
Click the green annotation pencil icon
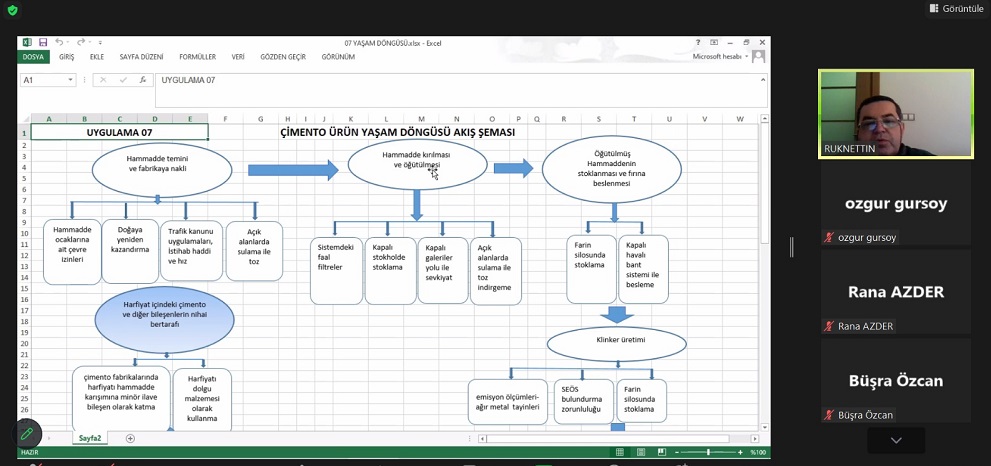click(x=27, y=433)
